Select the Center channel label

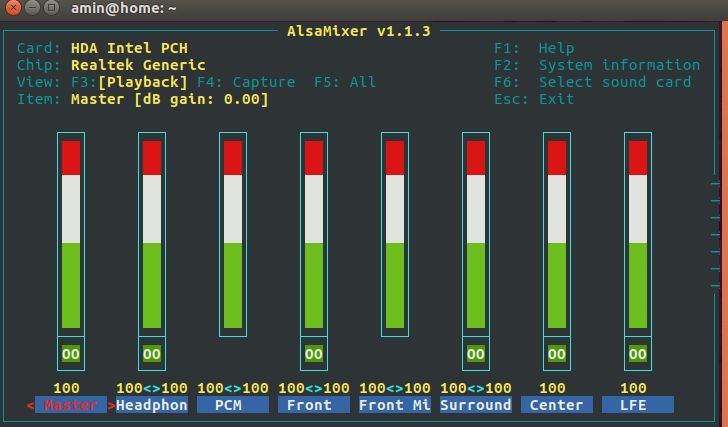(x=557, y=405)
